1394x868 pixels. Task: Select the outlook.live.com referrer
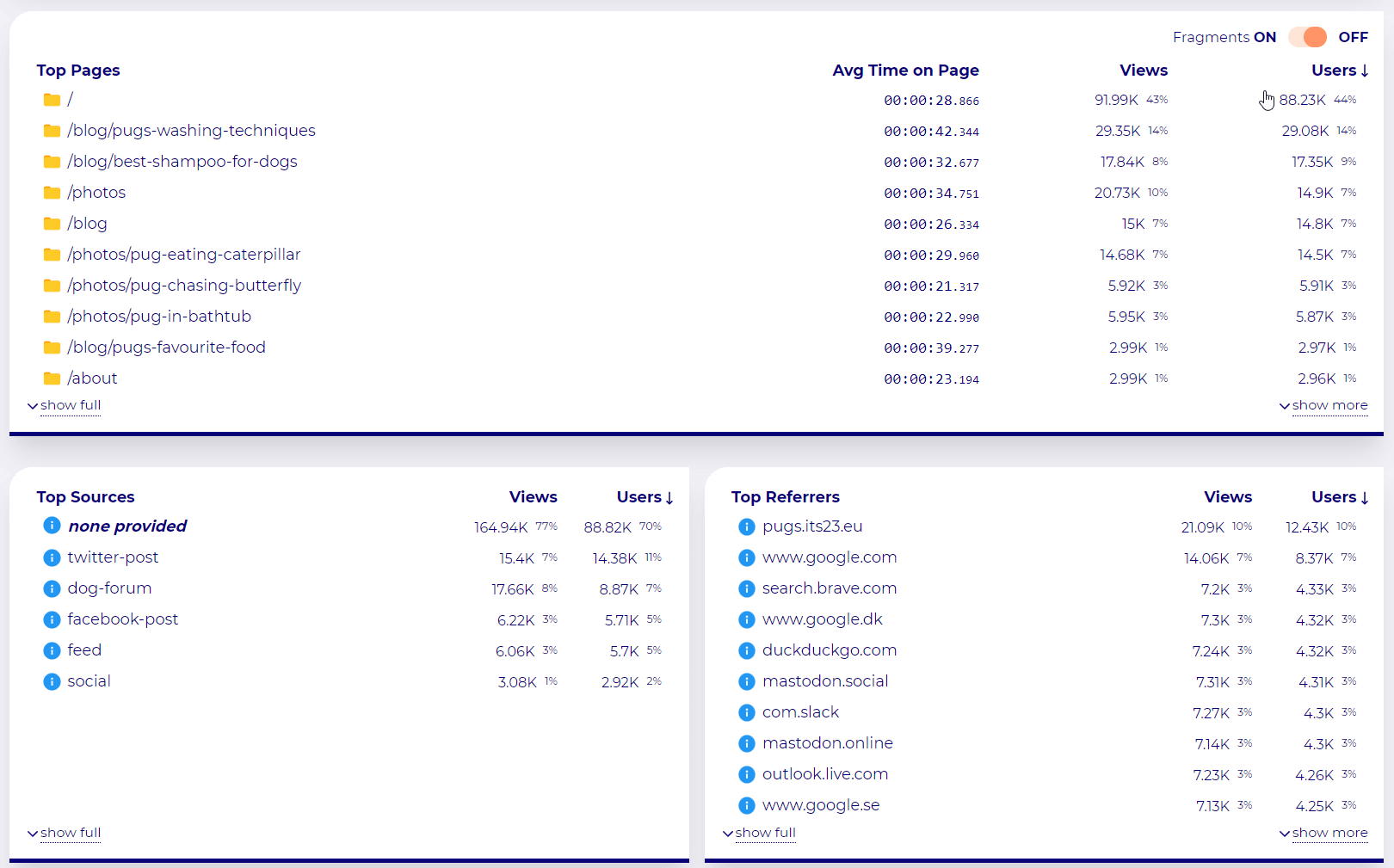coord(825,774)
